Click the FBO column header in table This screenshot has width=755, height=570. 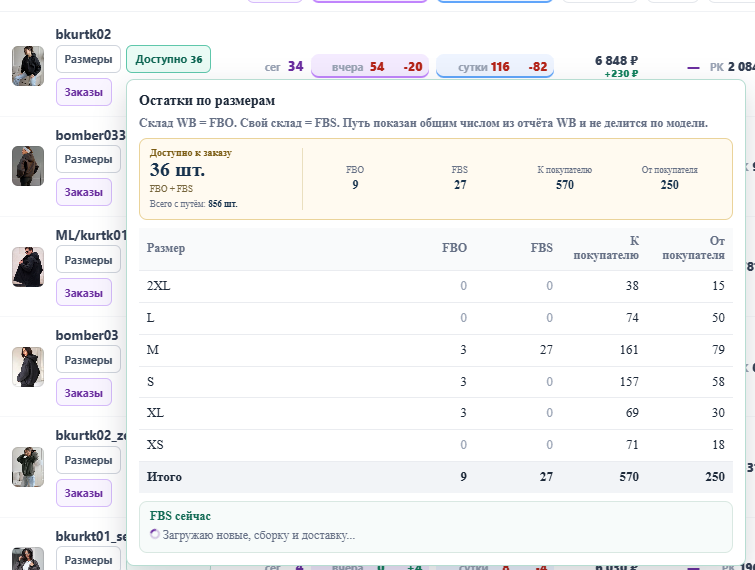click(x=455, y=248)
